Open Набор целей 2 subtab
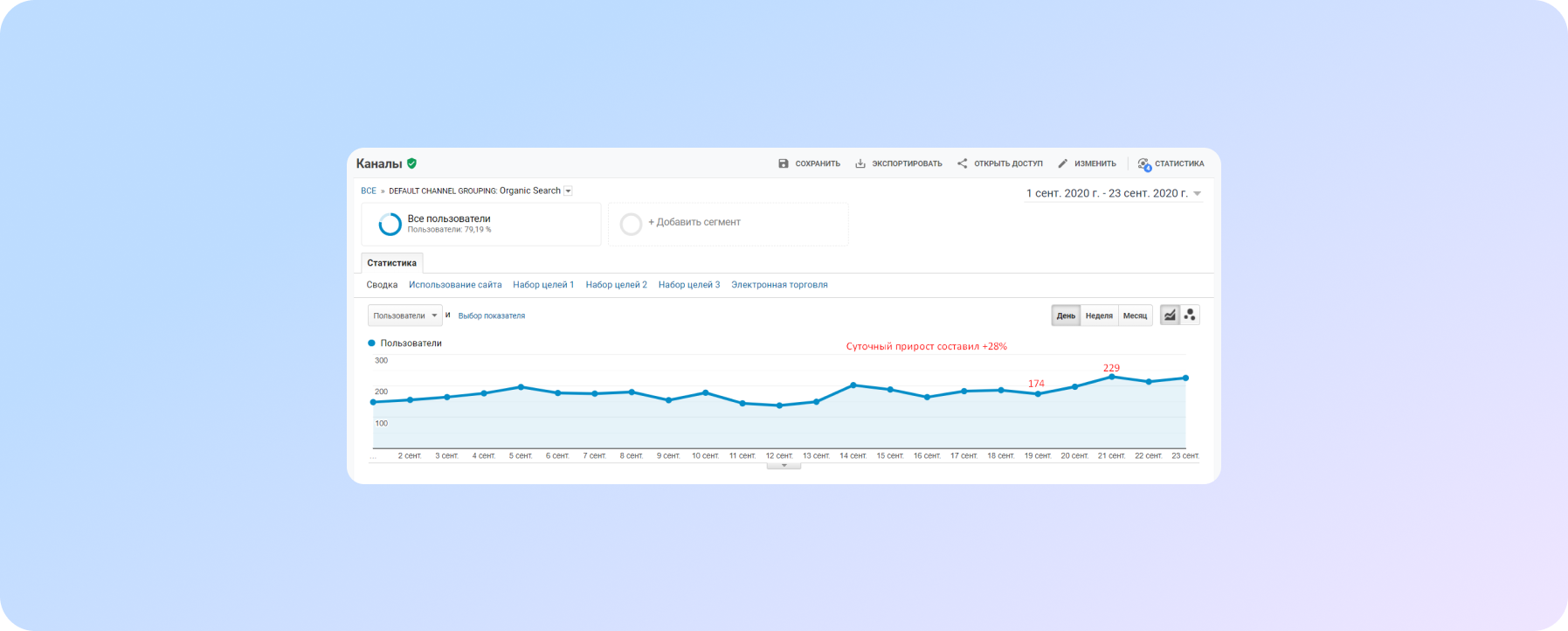The width and height of the screenshot is (1568, 631). pyautogui.click(x=617, y=285)
